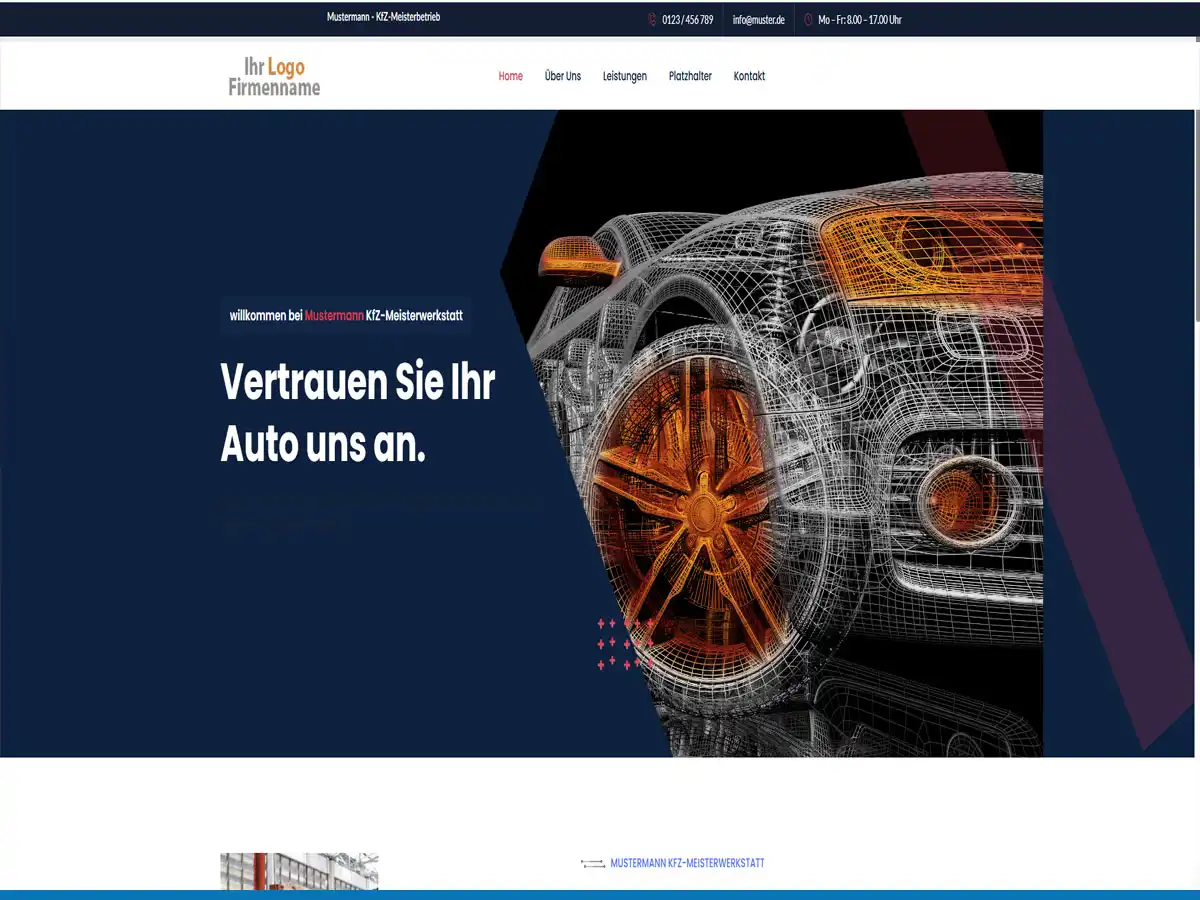Click the 'Ihr Logo Firmenname' site logo
1200x900 pixels.
click(x=273, y=73)
